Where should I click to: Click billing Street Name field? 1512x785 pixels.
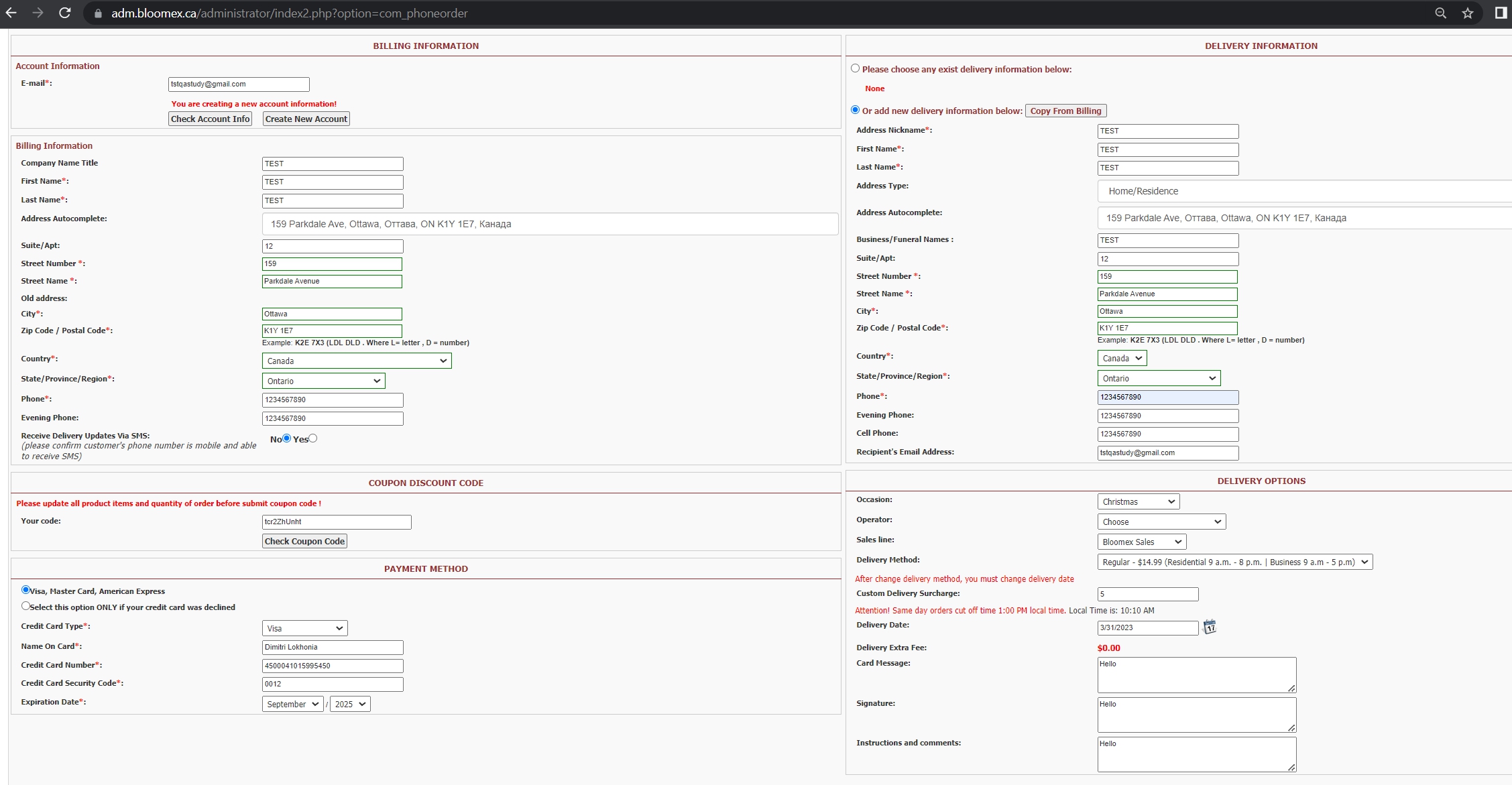(332, 281)
